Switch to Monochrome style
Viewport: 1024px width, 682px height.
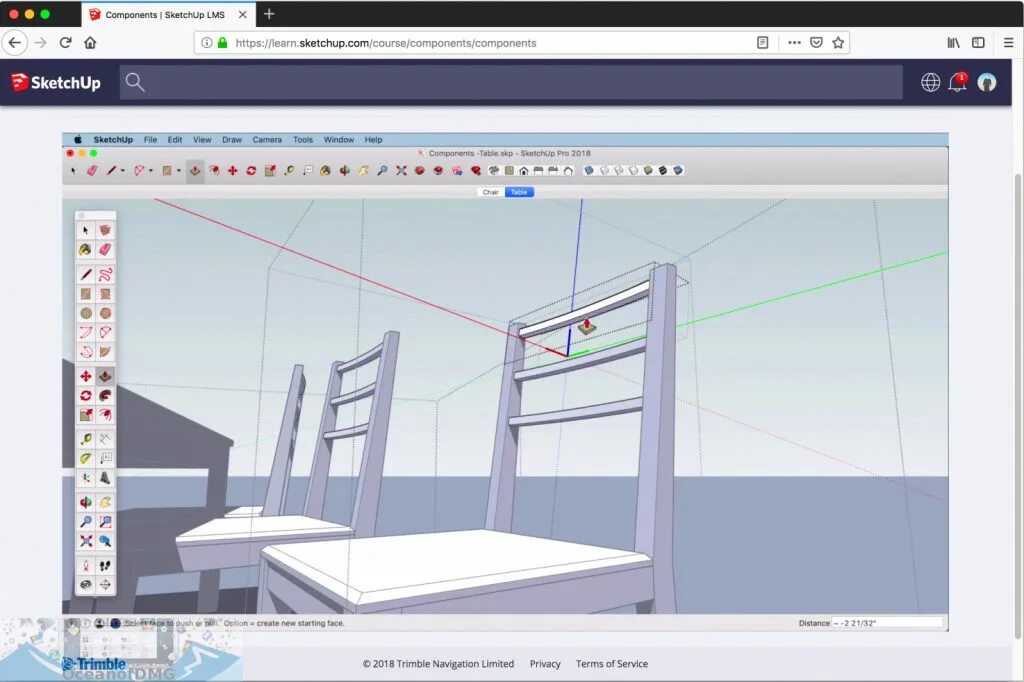point(678,170)
